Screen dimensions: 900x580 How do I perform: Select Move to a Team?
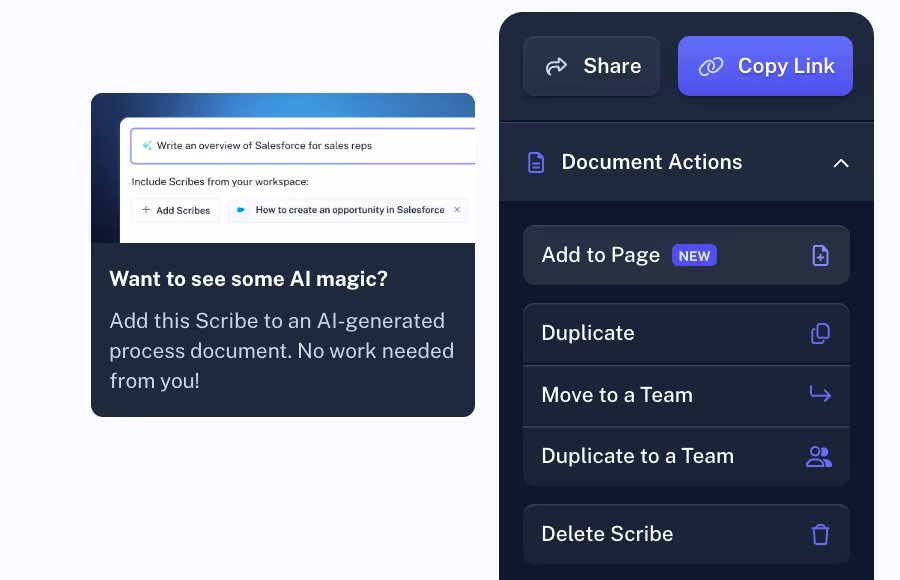point(686,394)
